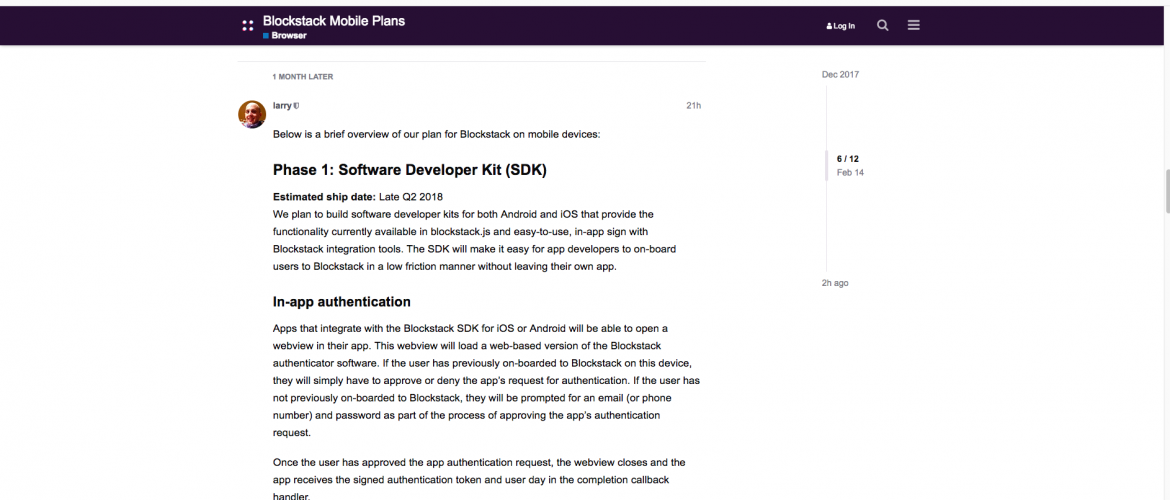Click the In-app authentication heading

(341, 302)
